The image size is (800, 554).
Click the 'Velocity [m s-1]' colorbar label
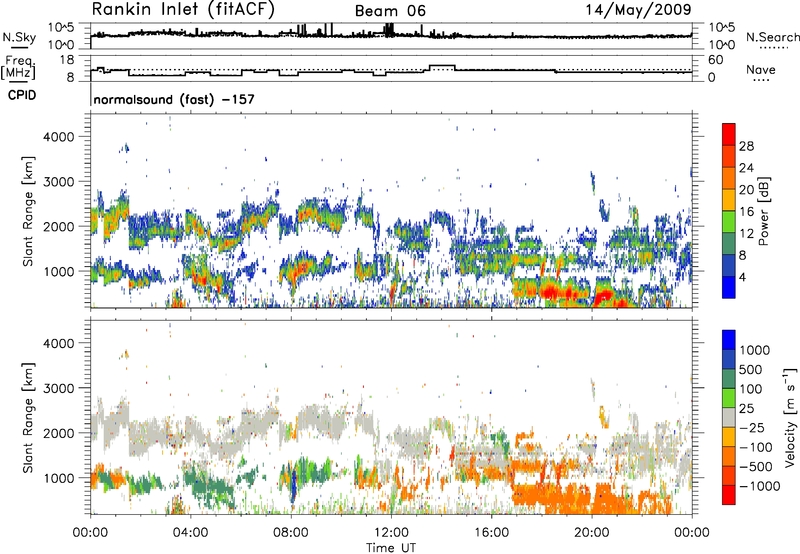[791, 417]
